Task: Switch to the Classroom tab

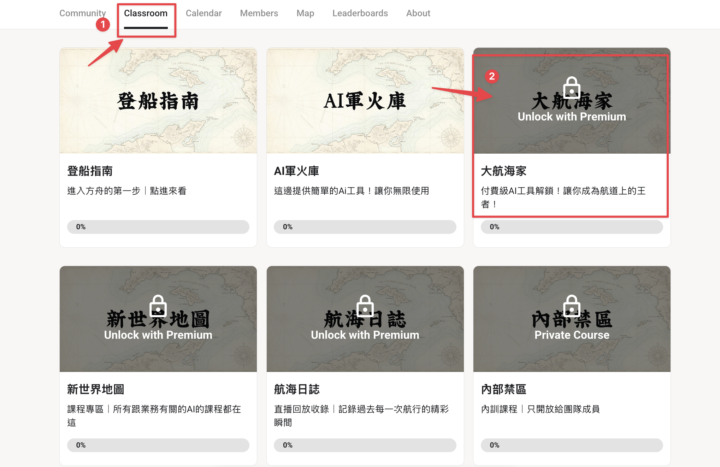Action: tap(146, 13)
